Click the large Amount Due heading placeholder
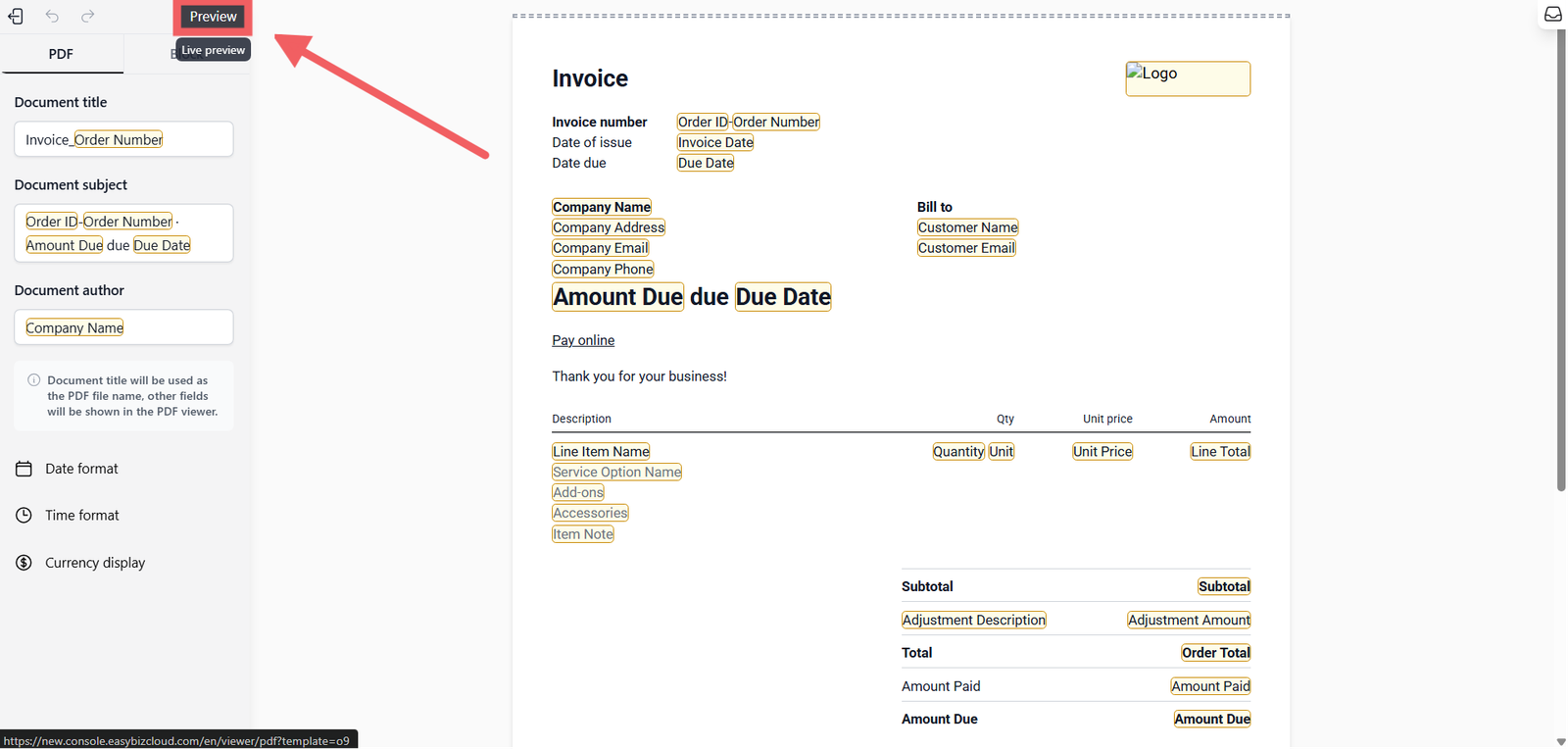 point(618,297)
